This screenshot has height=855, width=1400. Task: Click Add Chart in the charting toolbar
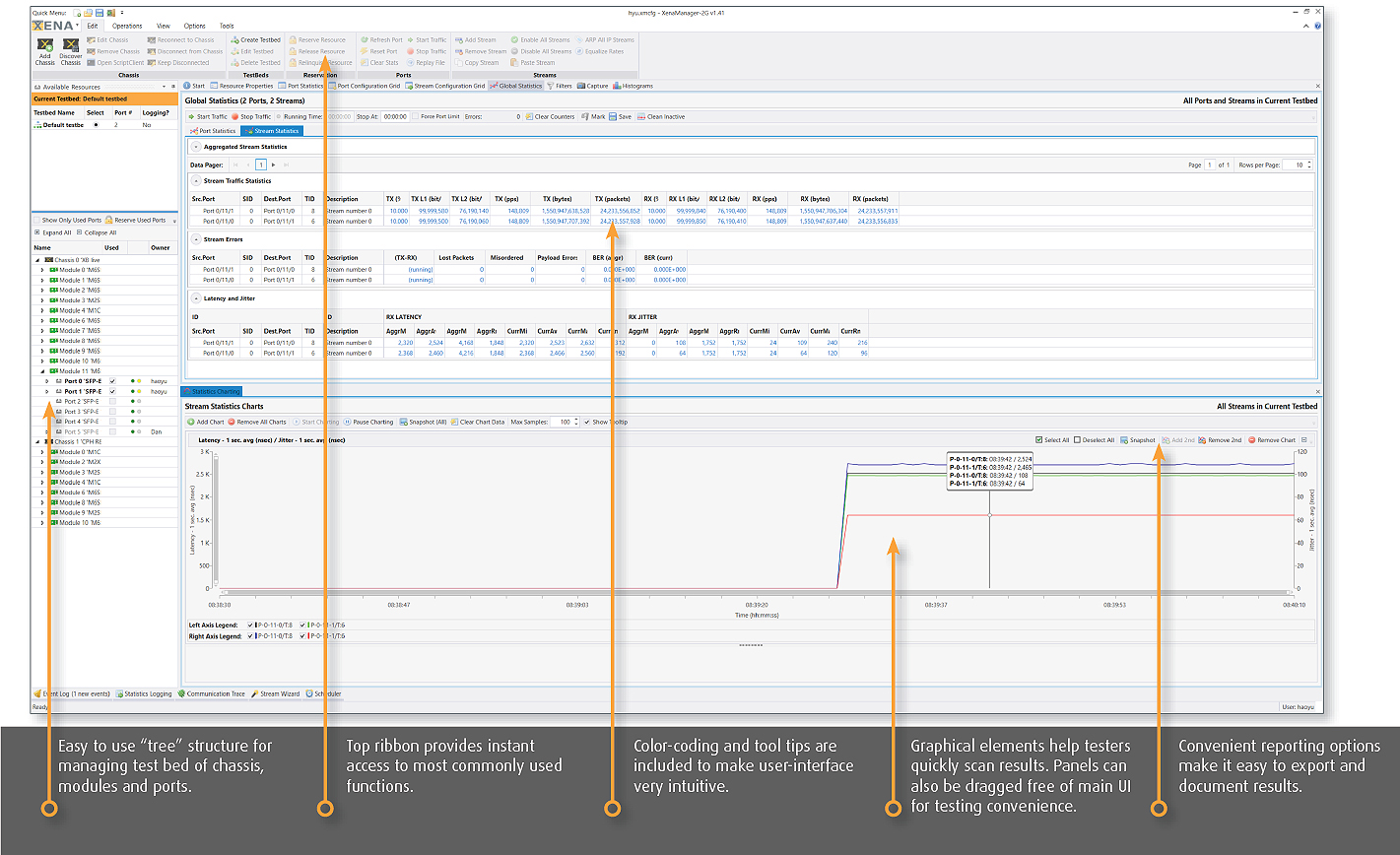pos(206,422)
